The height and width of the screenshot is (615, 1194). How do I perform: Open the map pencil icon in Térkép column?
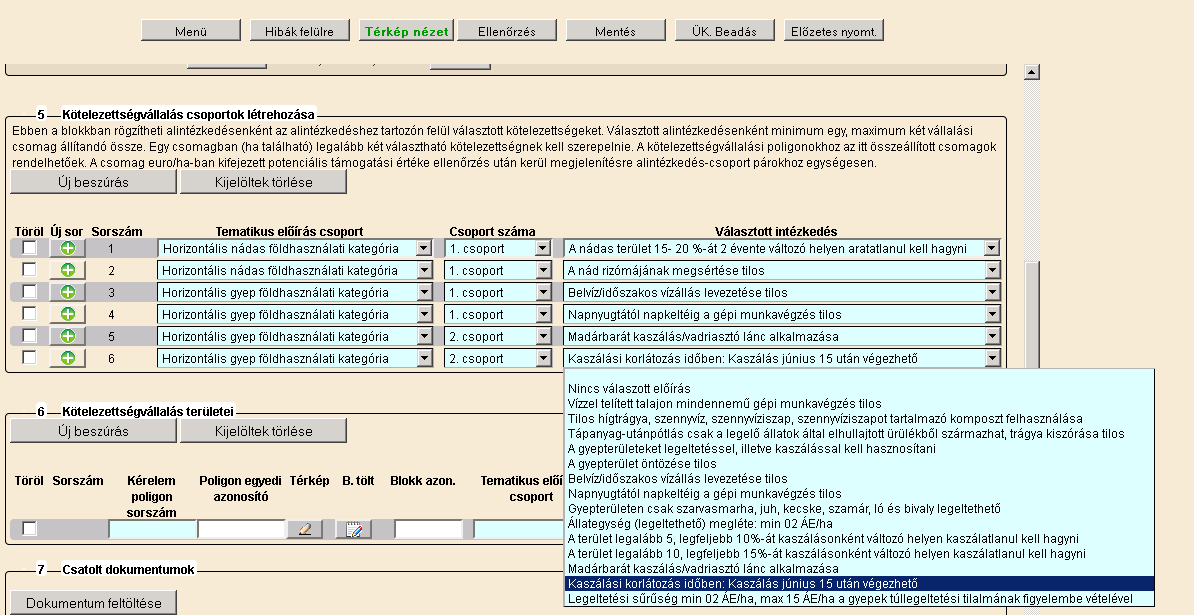pyautogui.click(x=305, y=529)
